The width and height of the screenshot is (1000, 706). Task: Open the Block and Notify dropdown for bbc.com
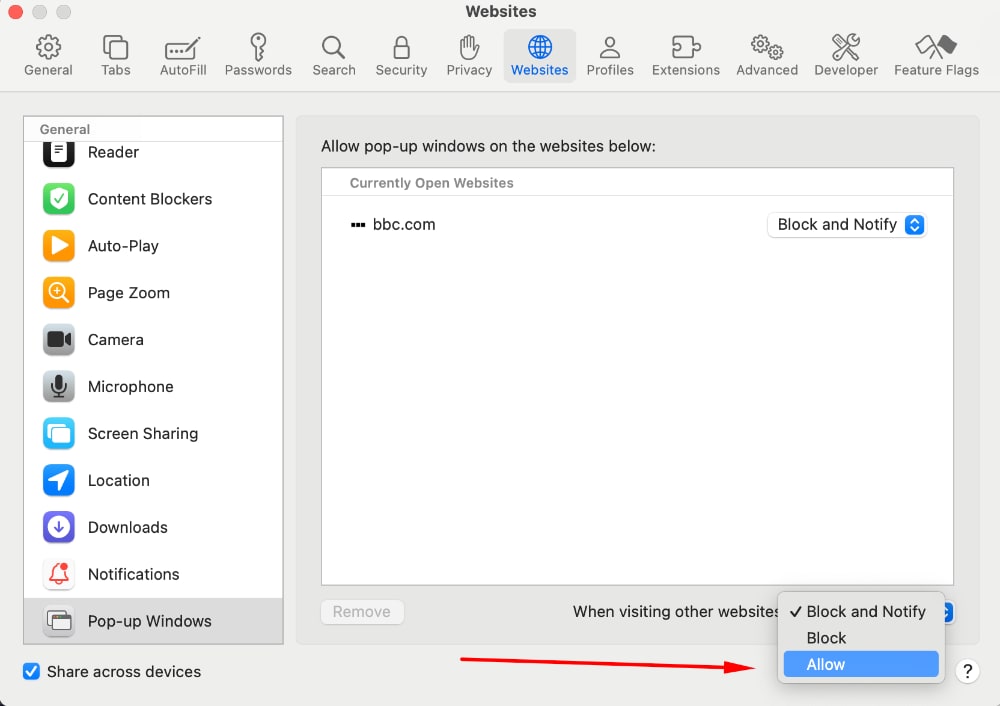click(x=846, y=224)
